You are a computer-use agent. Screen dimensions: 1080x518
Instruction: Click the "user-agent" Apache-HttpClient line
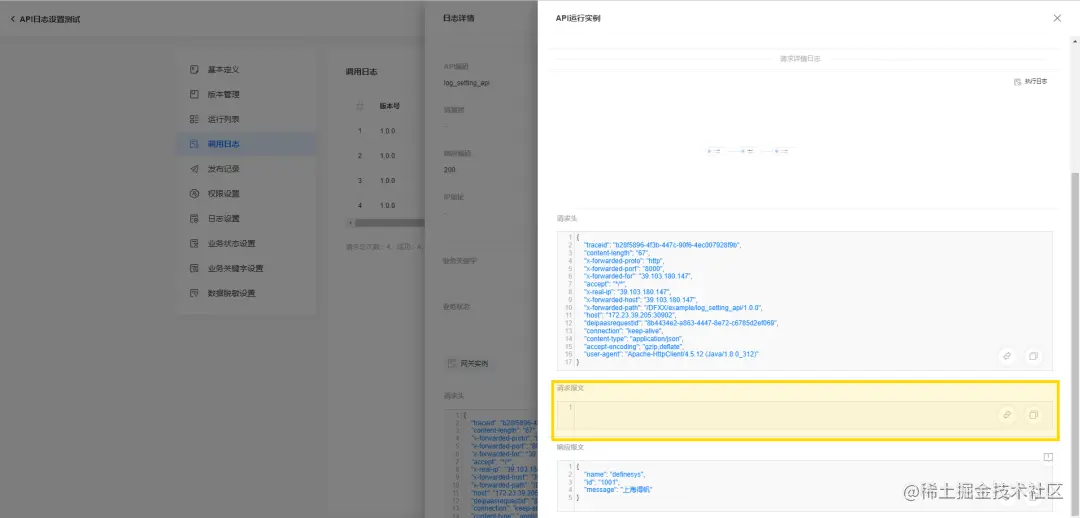(x=672, y=353)
